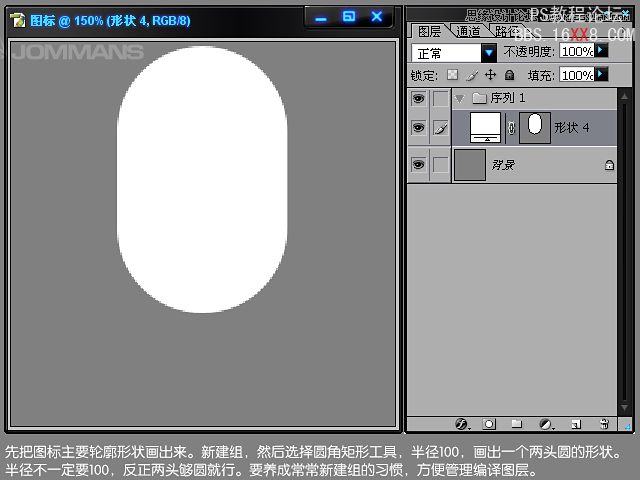The image size is (640, 480).
Task: Select the vector mask thumbnail of 形状 4
Action: point(534,126)
